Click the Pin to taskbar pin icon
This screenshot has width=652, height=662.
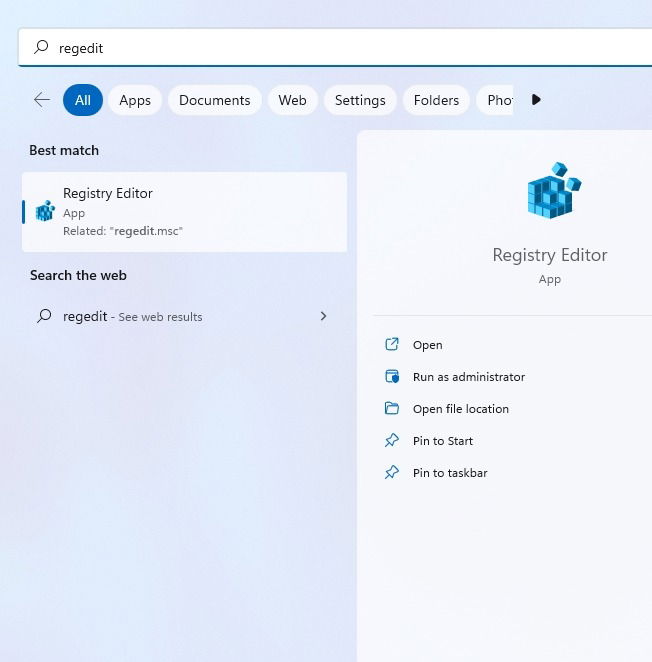[x=392, y=472]
